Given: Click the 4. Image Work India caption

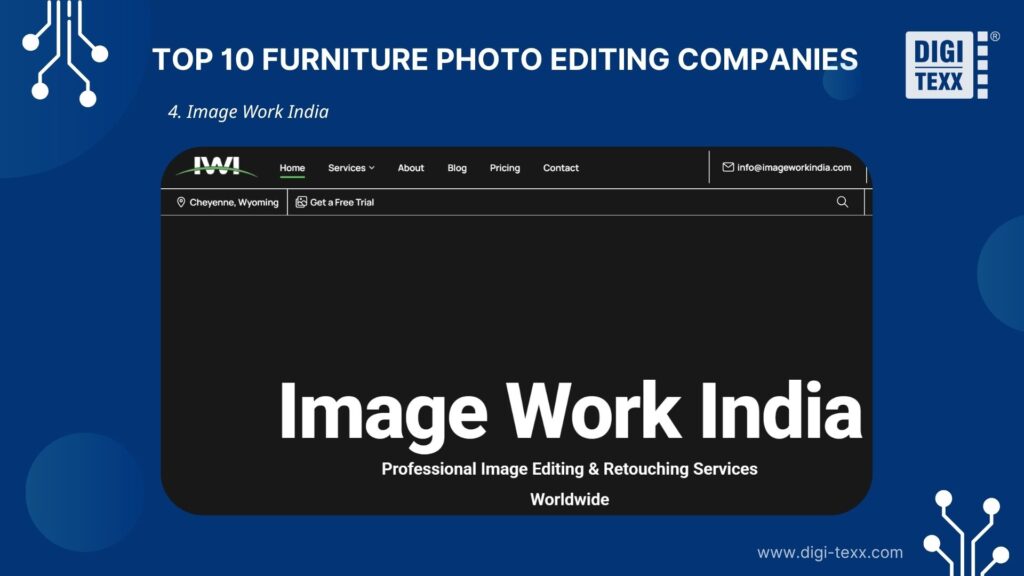Looking at the screenshot, I should click(x=248, y=112).
